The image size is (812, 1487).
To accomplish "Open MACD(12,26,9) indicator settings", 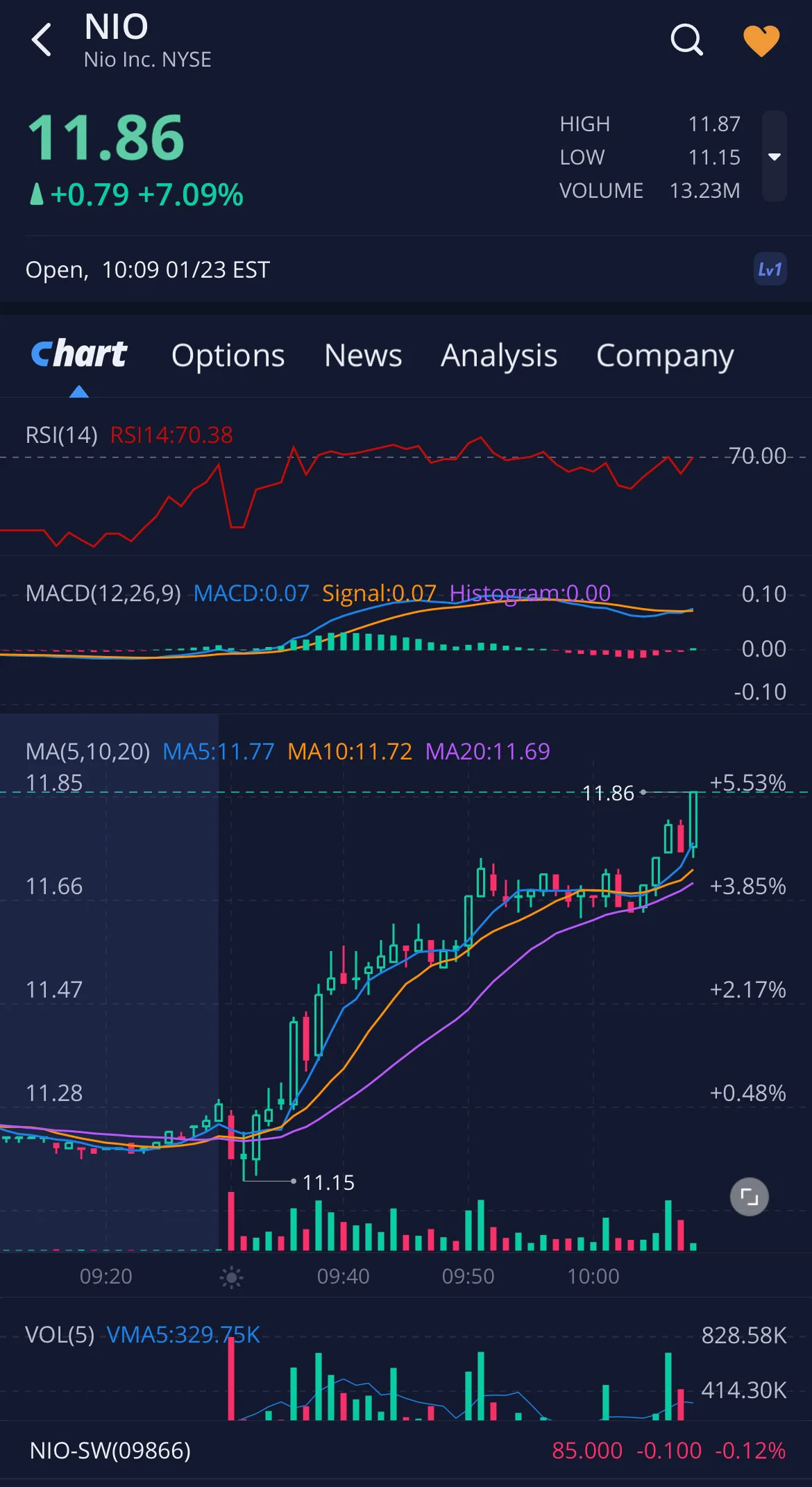I will 103,594.
